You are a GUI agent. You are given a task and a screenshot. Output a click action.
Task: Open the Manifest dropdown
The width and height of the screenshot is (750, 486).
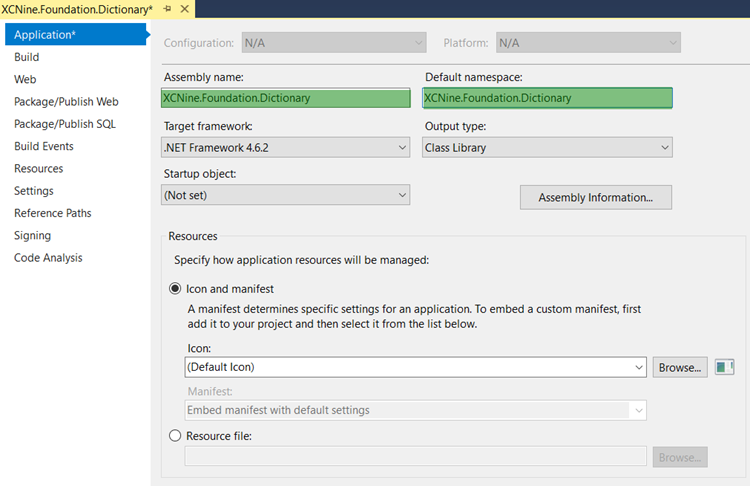coord(416,410)
